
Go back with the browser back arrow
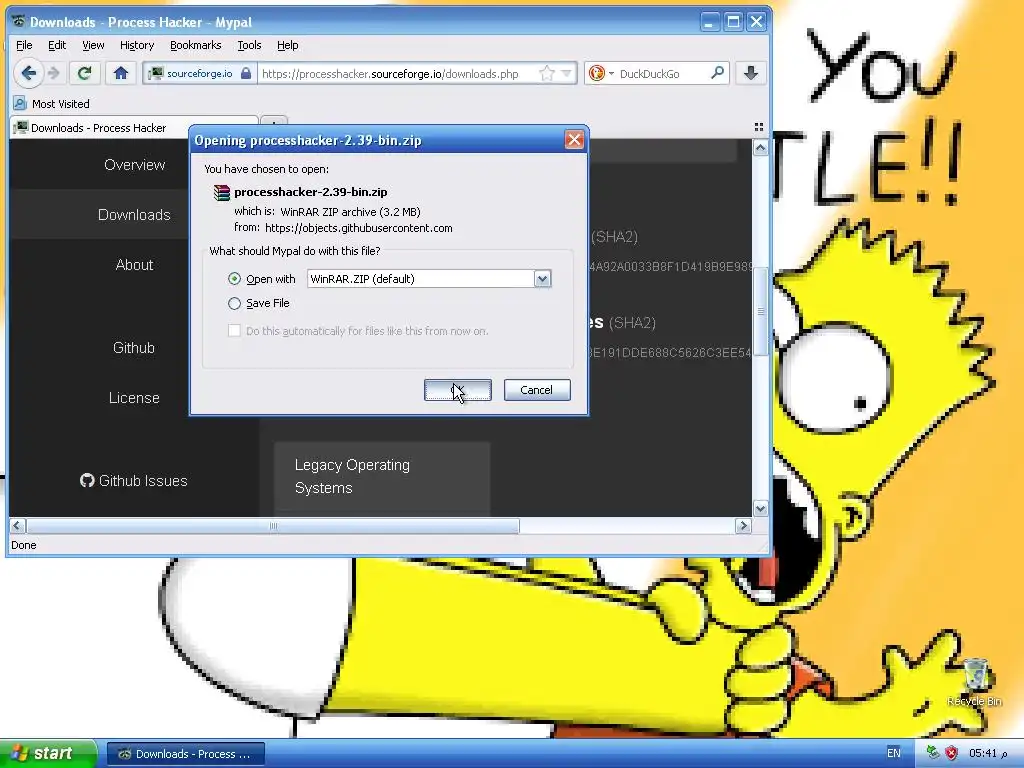pyautogui.click(x=28, y=73)
